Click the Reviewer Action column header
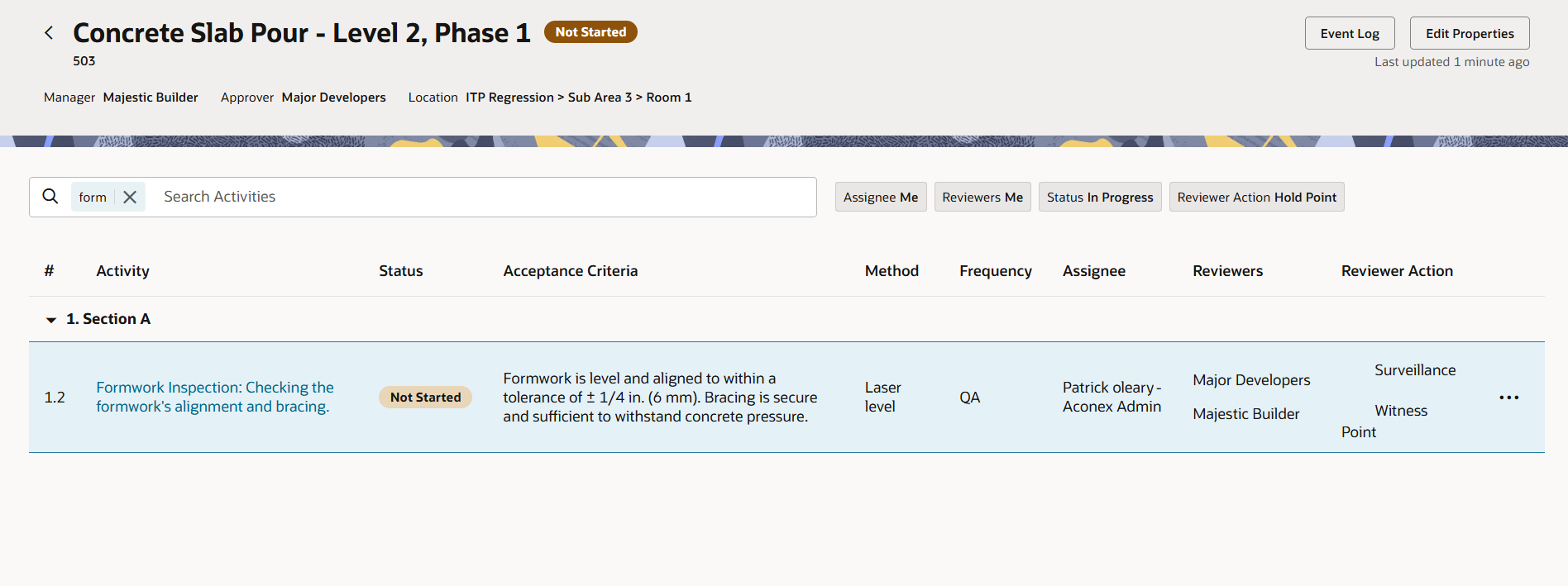Viewport: 1568px width, 586px height. point(1396,271)
